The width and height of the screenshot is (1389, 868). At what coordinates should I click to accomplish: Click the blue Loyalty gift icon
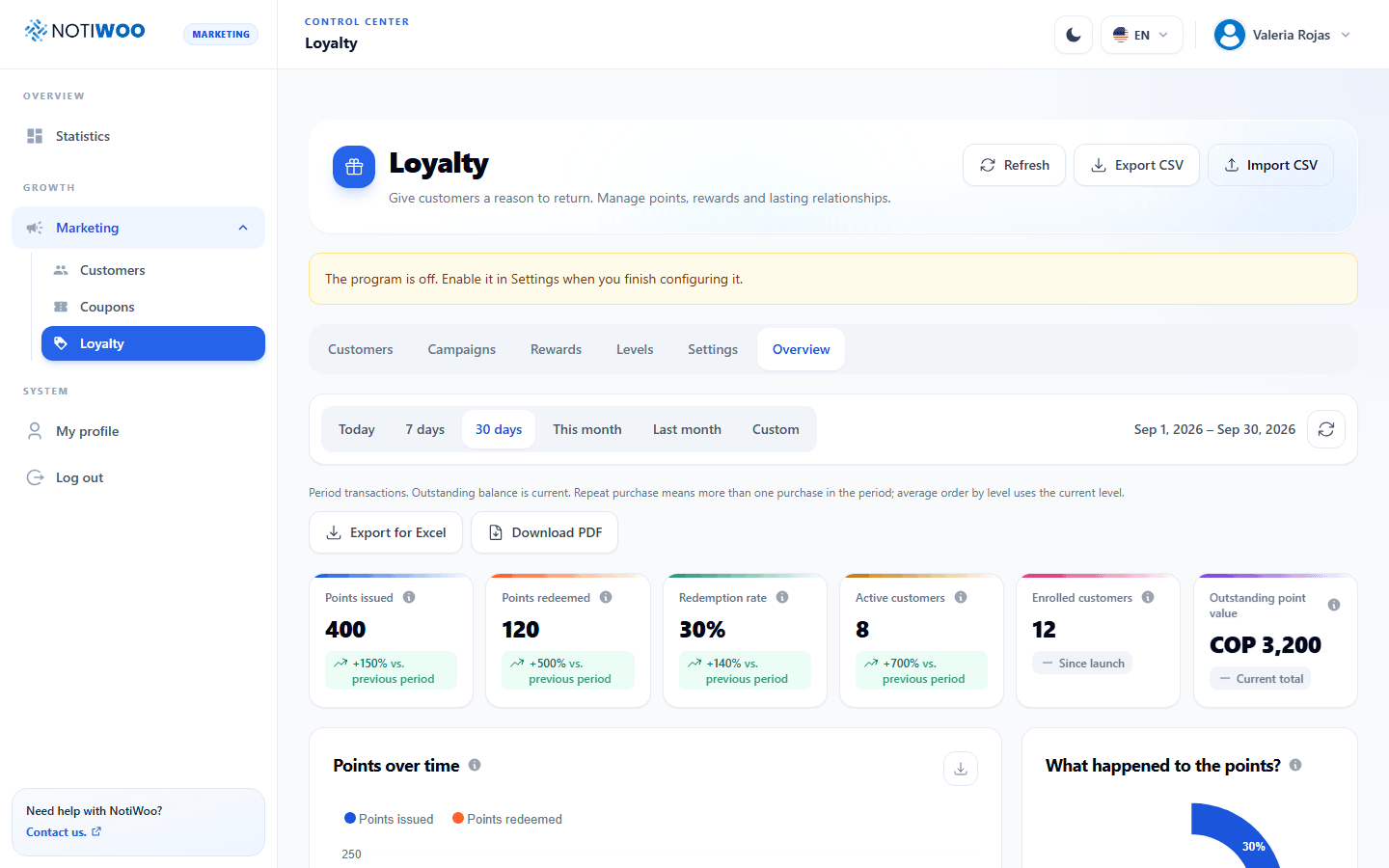(x=354, y=167)
